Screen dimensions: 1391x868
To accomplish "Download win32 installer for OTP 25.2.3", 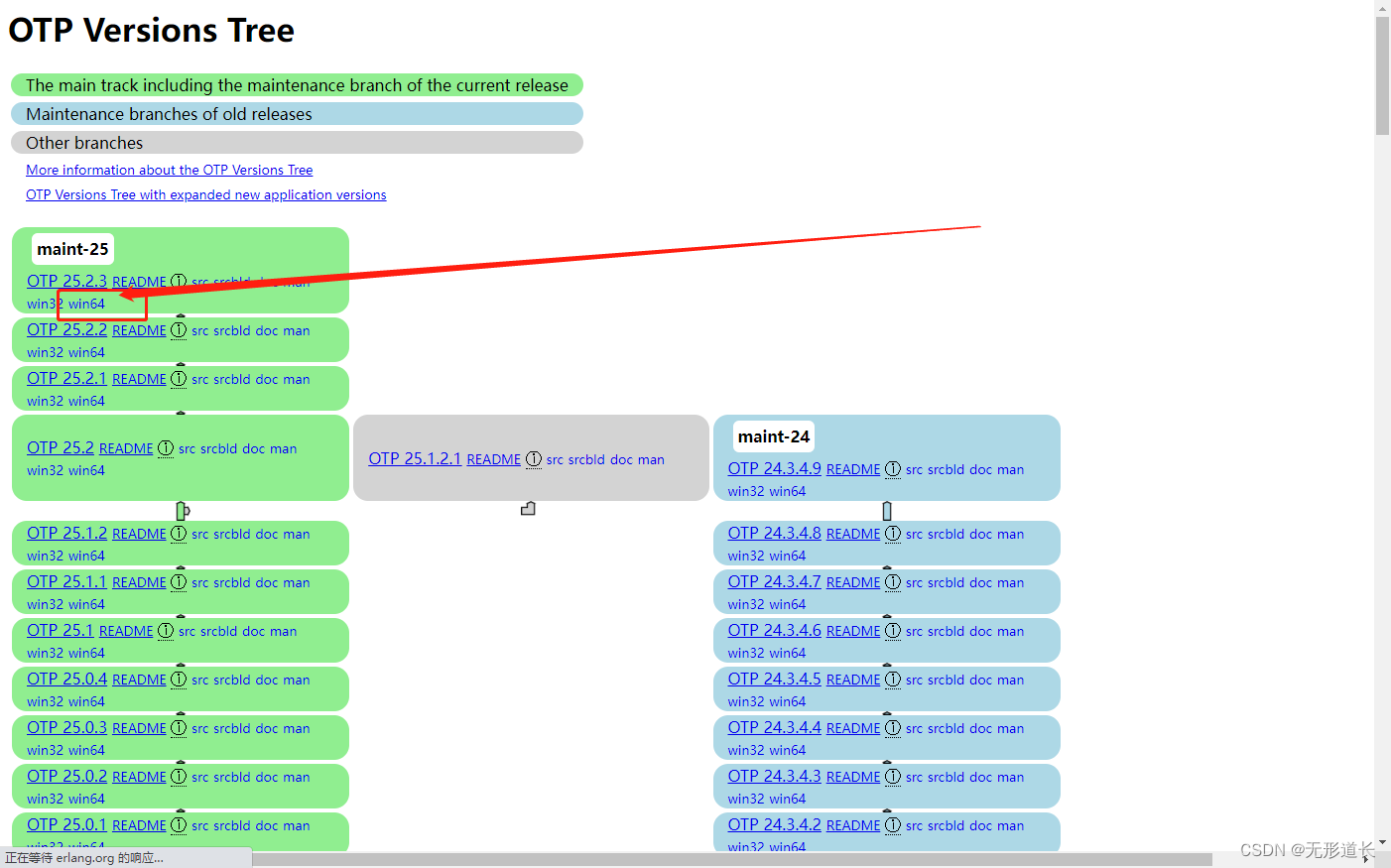I will click(x=45, y=304).
